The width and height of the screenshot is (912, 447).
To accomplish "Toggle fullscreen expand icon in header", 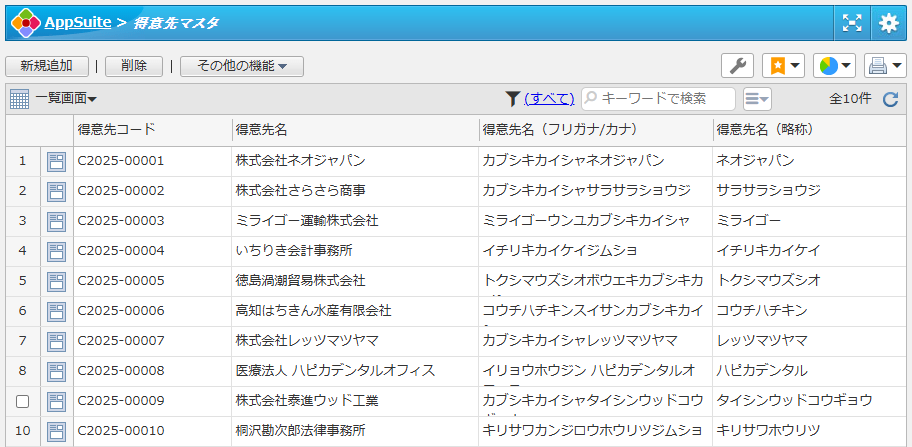I will coord(851,23).
